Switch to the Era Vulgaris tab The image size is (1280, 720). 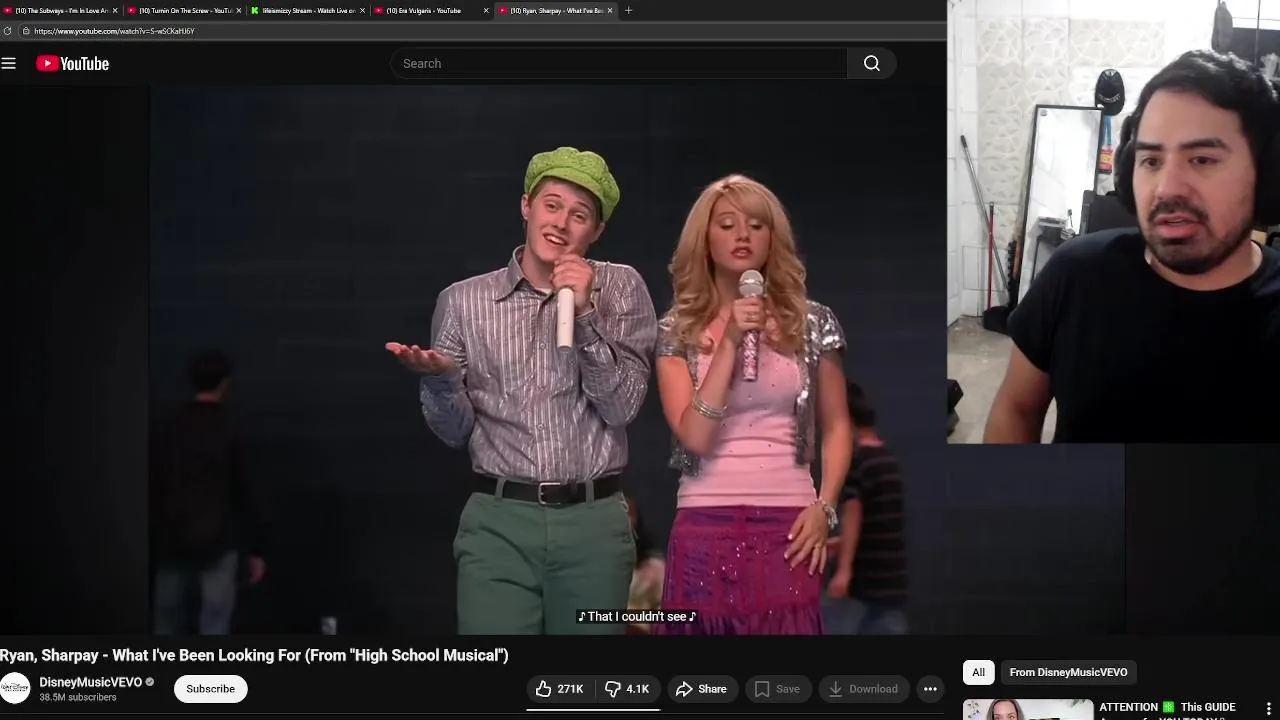click(x=431, y=10)
